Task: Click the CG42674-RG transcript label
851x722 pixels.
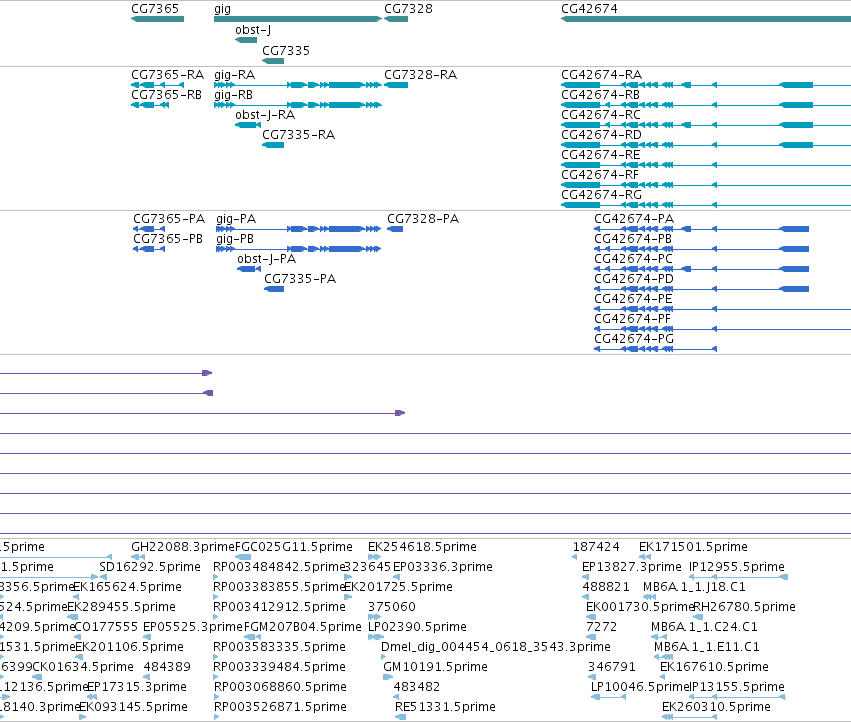Action: click(x=601, y=195)
